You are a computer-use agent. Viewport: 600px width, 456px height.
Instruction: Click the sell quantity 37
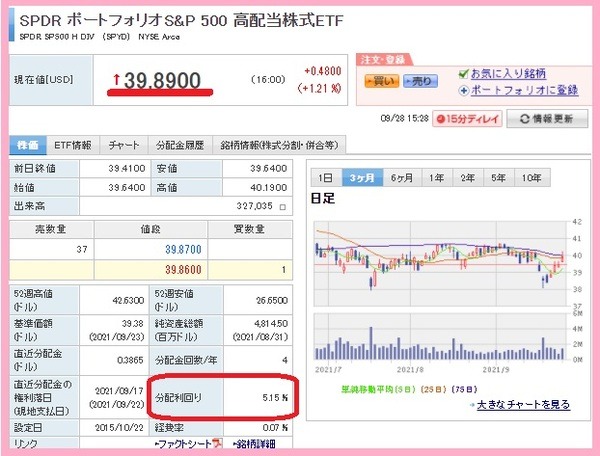(x=82, y=249)
